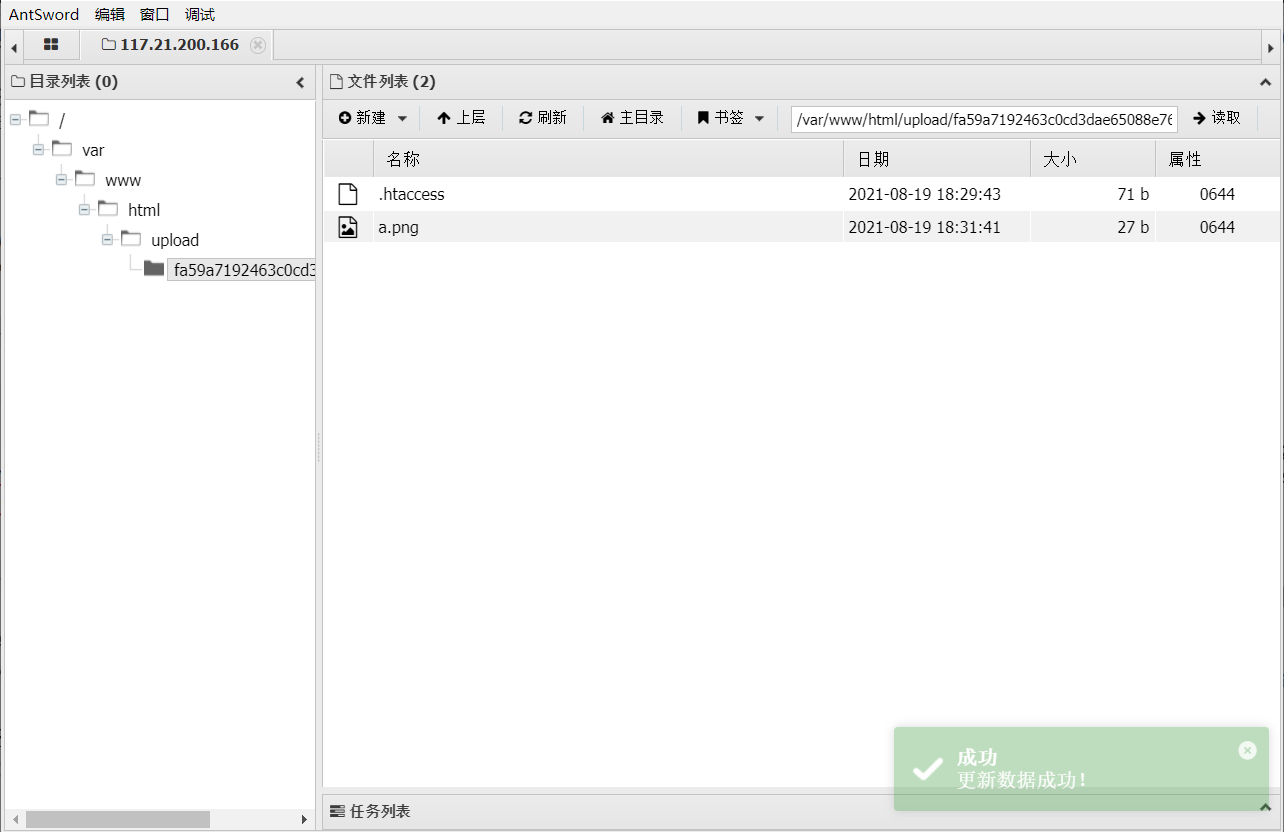Click the var folder icon
1284x832 pixels.
[x=62, y=148]
